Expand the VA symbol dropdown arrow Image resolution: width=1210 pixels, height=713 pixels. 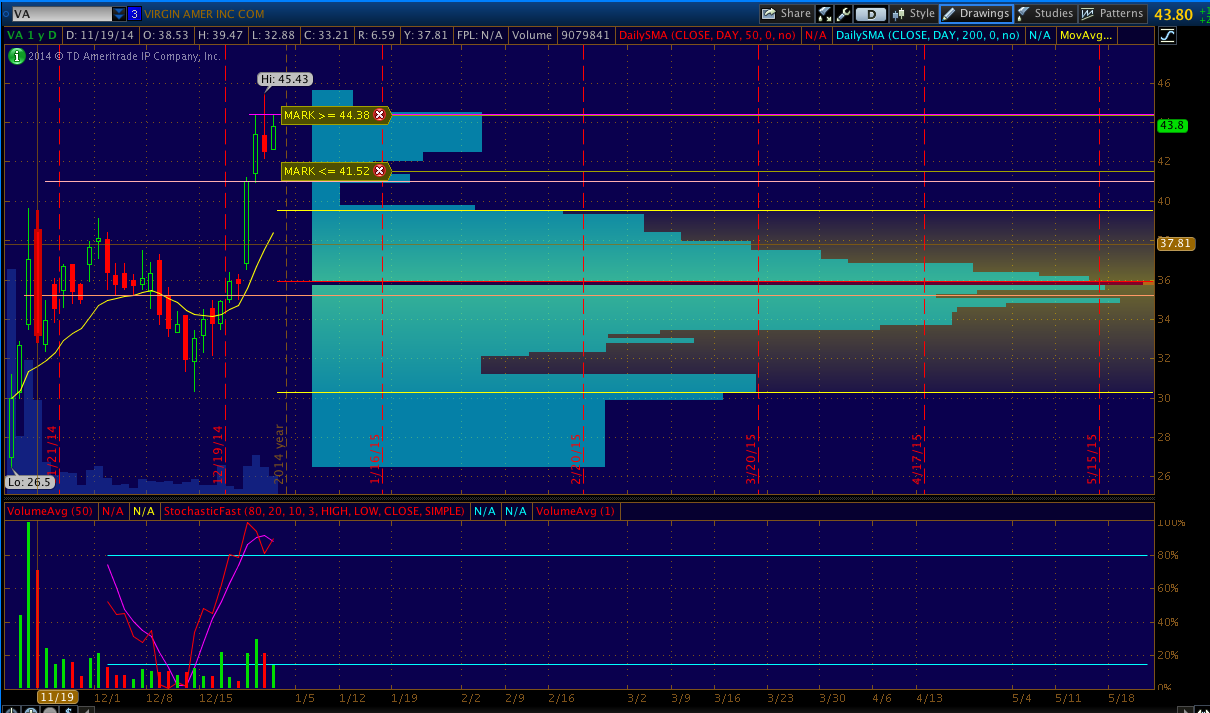(119, 14)
